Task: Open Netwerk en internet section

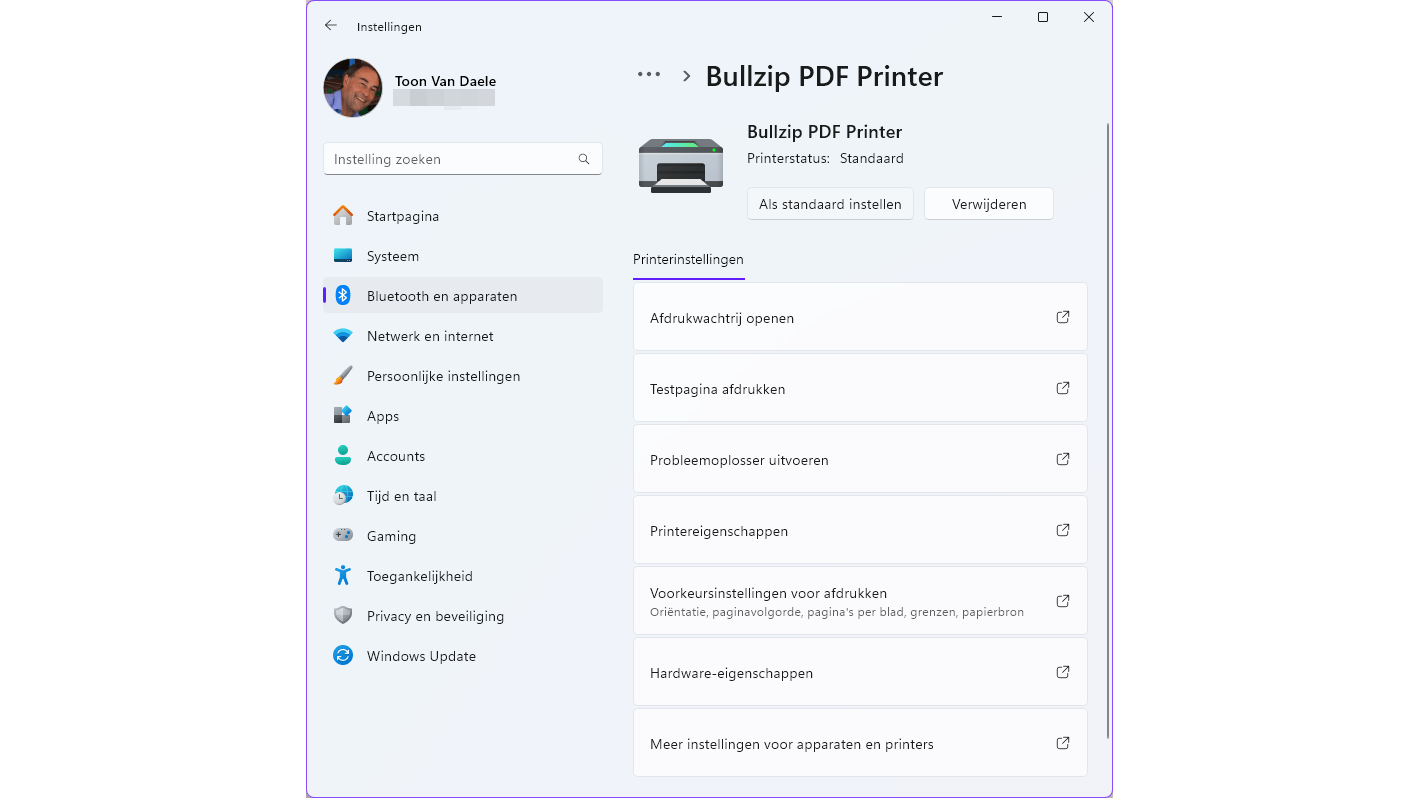Action: (x=463, y=336)
